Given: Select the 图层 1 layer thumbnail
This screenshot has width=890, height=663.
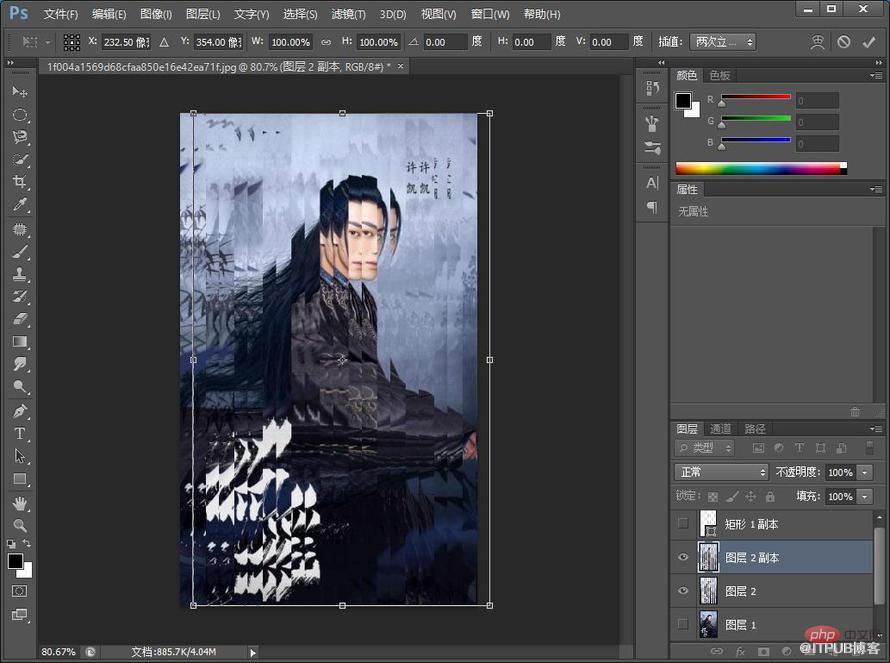Looking at the screenshot, I should coord(708,624).
